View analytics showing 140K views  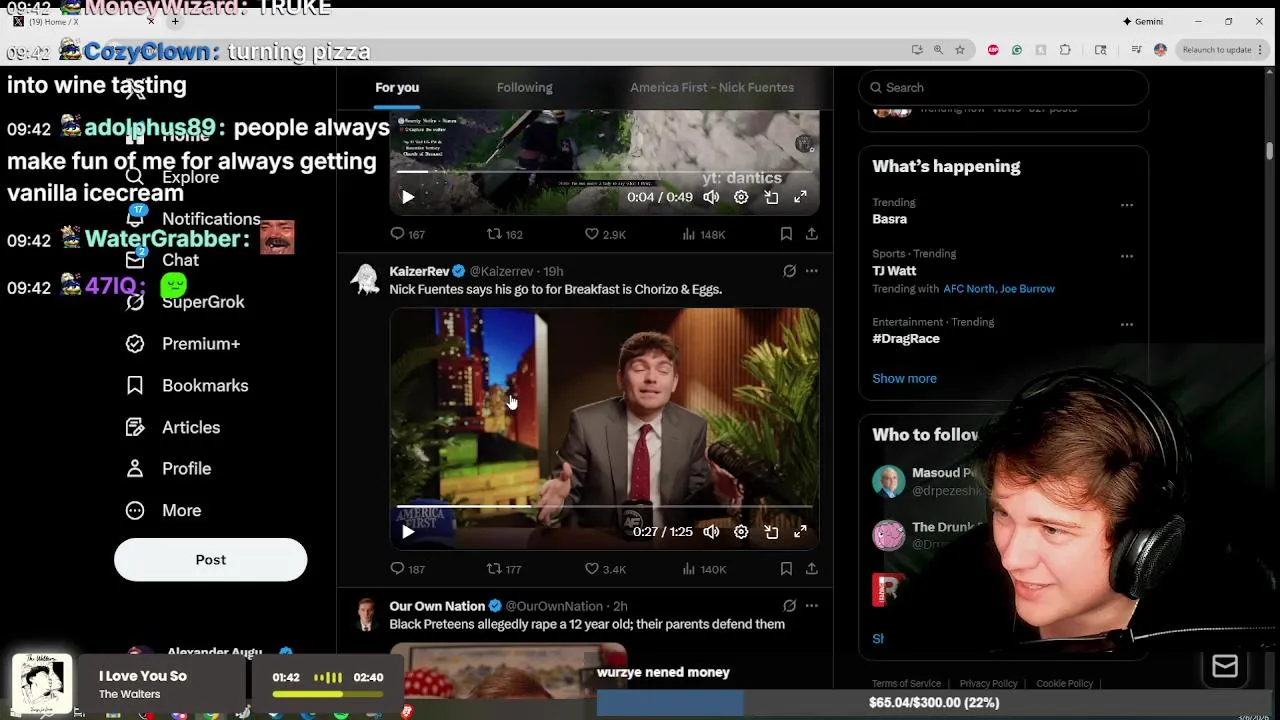703,569
